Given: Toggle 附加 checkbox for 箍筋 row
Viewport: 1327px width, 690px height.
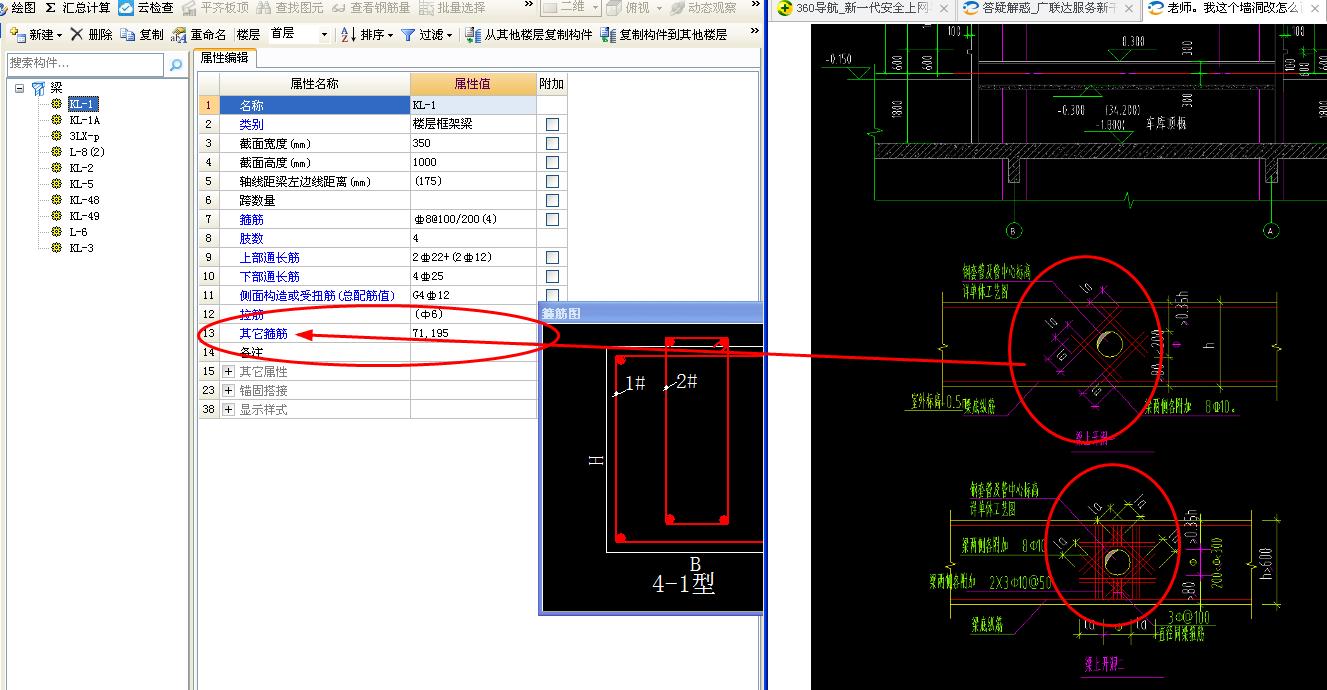Looking at the screenshot, I should tap(552, 219).
